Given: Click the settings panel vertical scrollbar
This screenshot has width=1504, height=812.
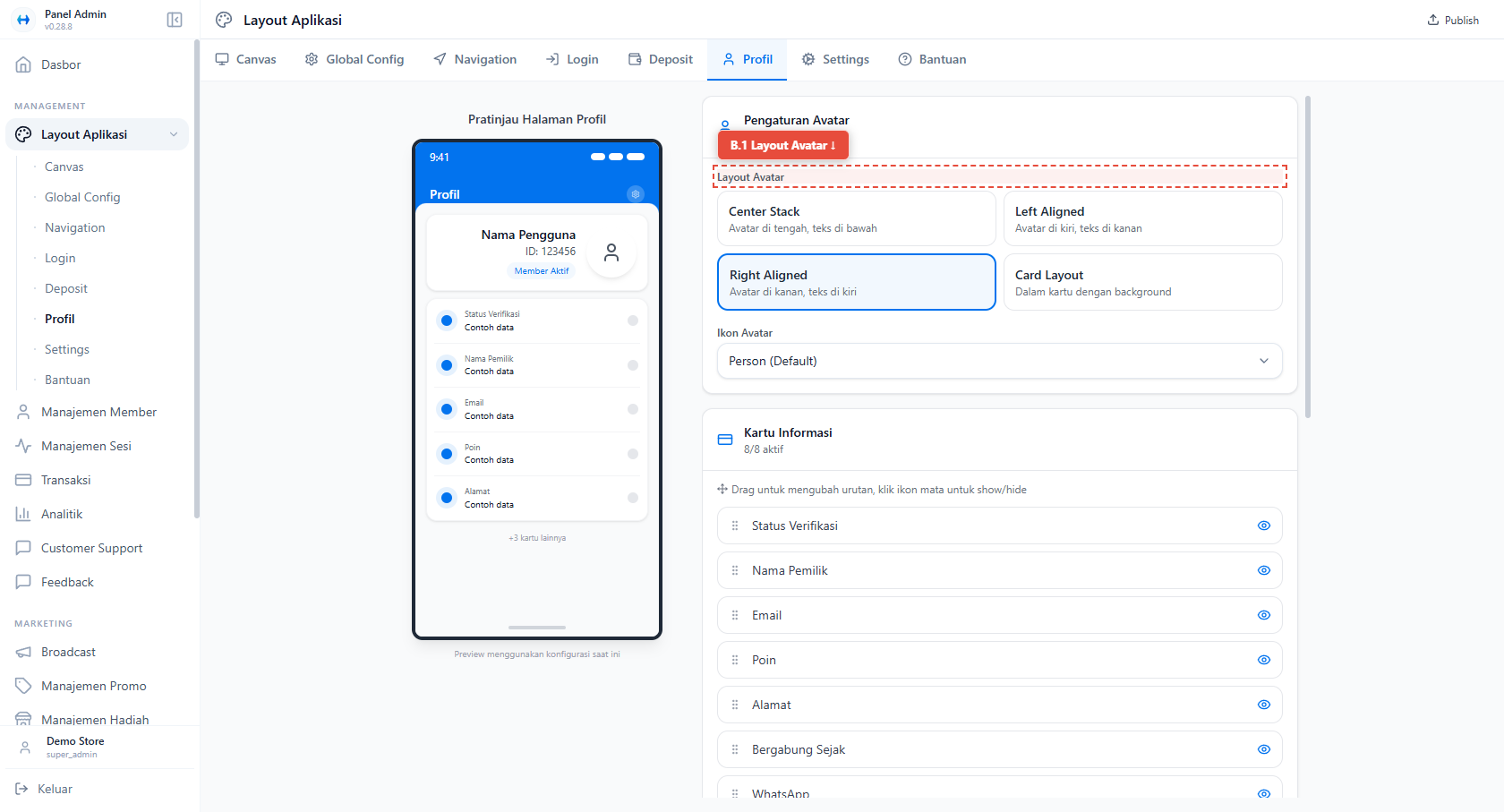Looking at the screenshot, I should click(1308, 257).
